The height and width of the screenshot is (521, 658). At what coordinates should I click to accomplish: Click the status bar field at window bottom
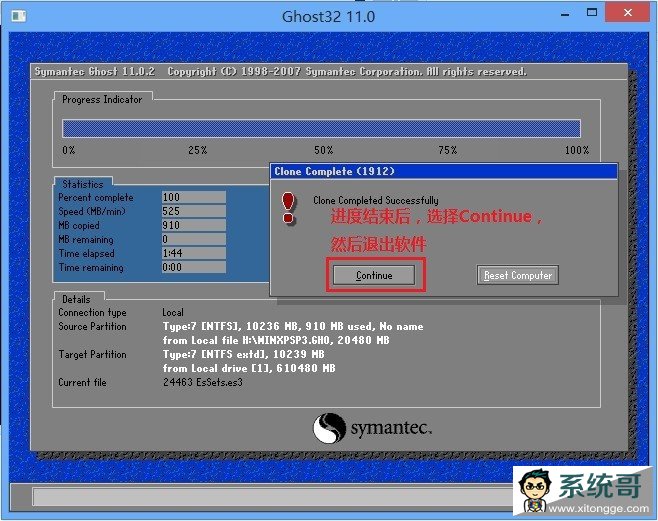[273, 498]
